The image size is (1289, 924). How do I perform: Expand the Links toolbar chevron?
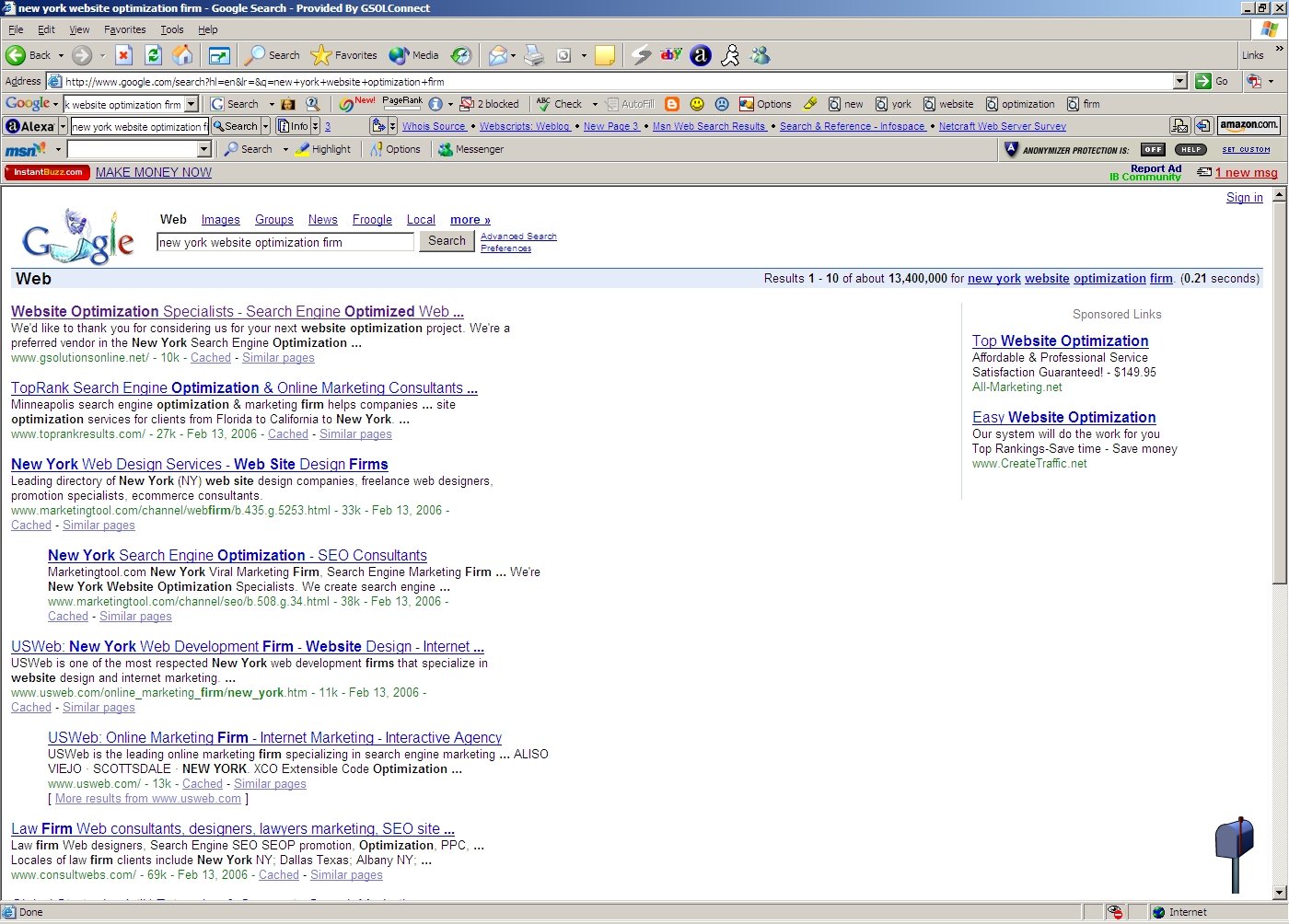coord(1278,49)
